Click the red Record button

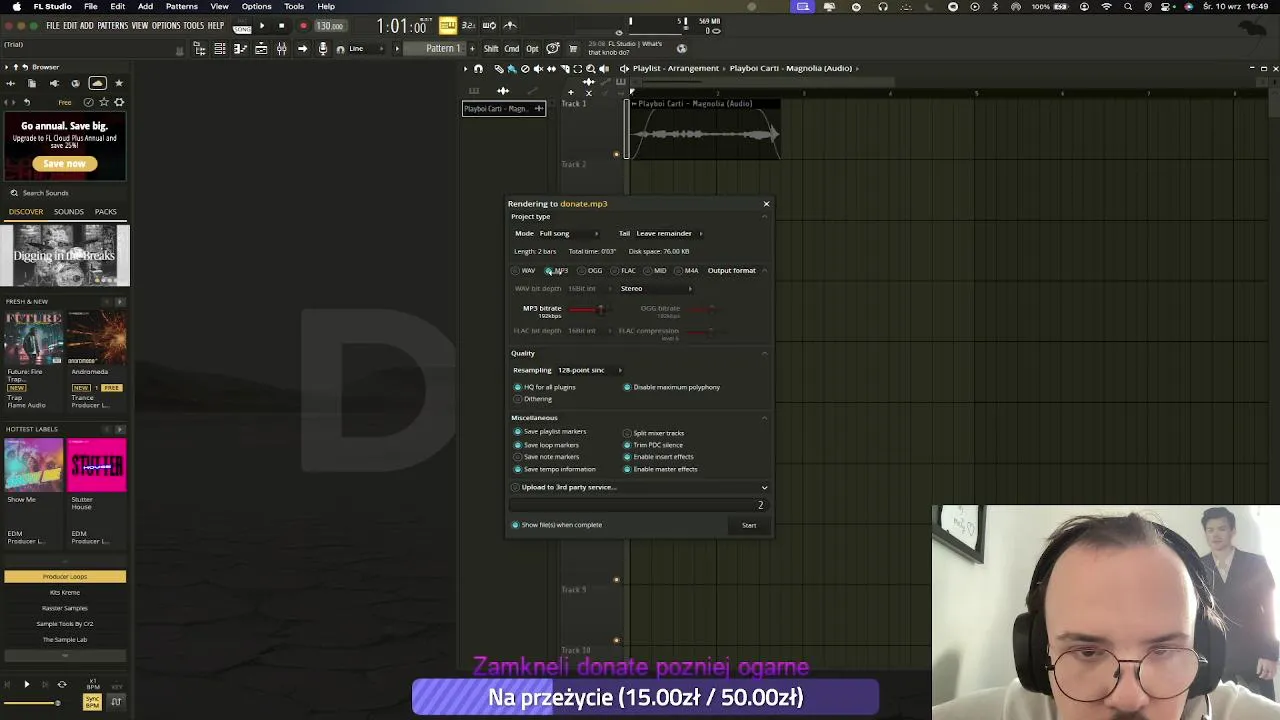click(x=303, y=26)
